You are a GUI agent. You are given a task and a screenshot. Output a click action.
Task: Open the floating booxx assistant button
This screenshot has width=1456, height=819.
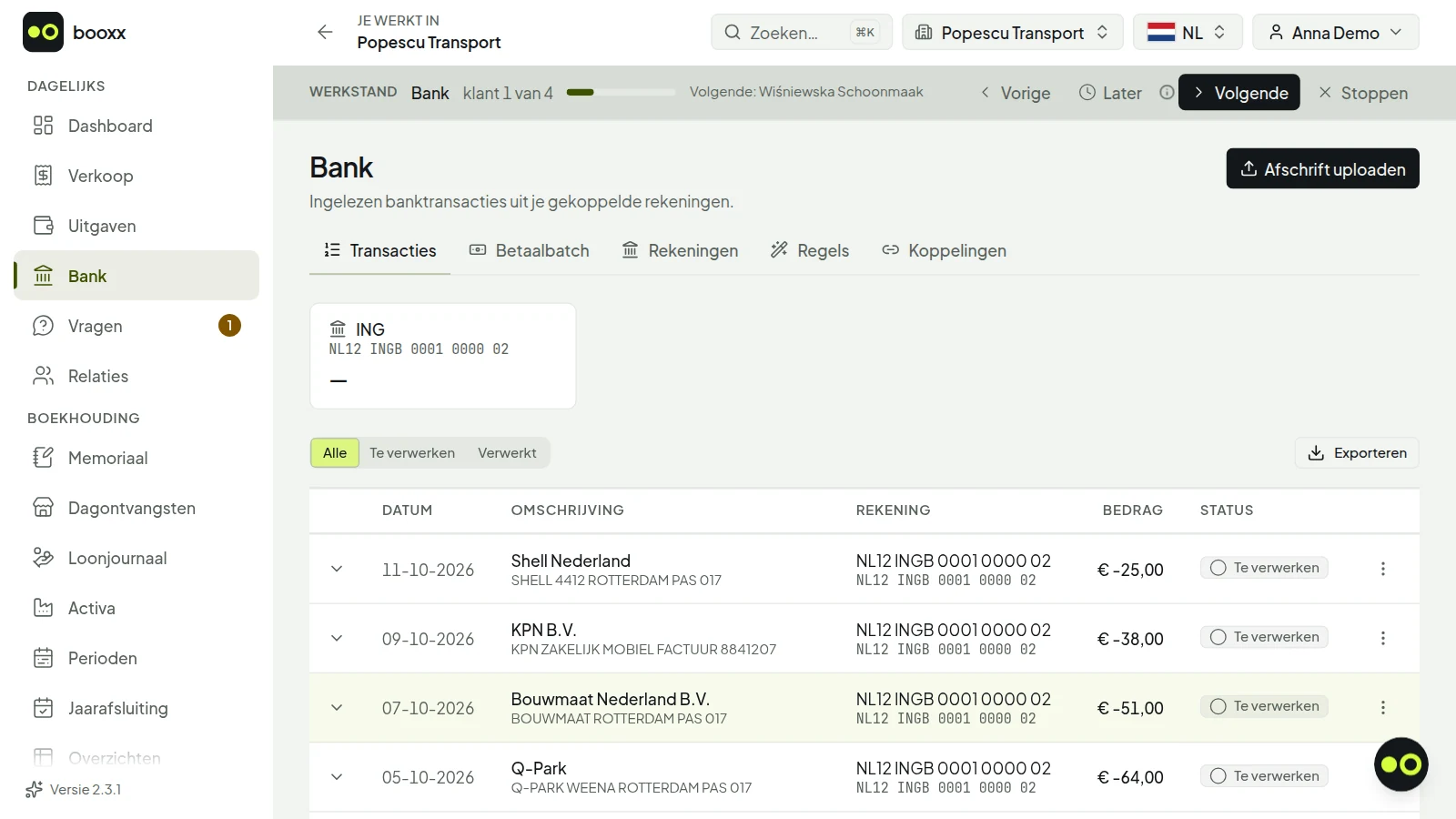1400,764
